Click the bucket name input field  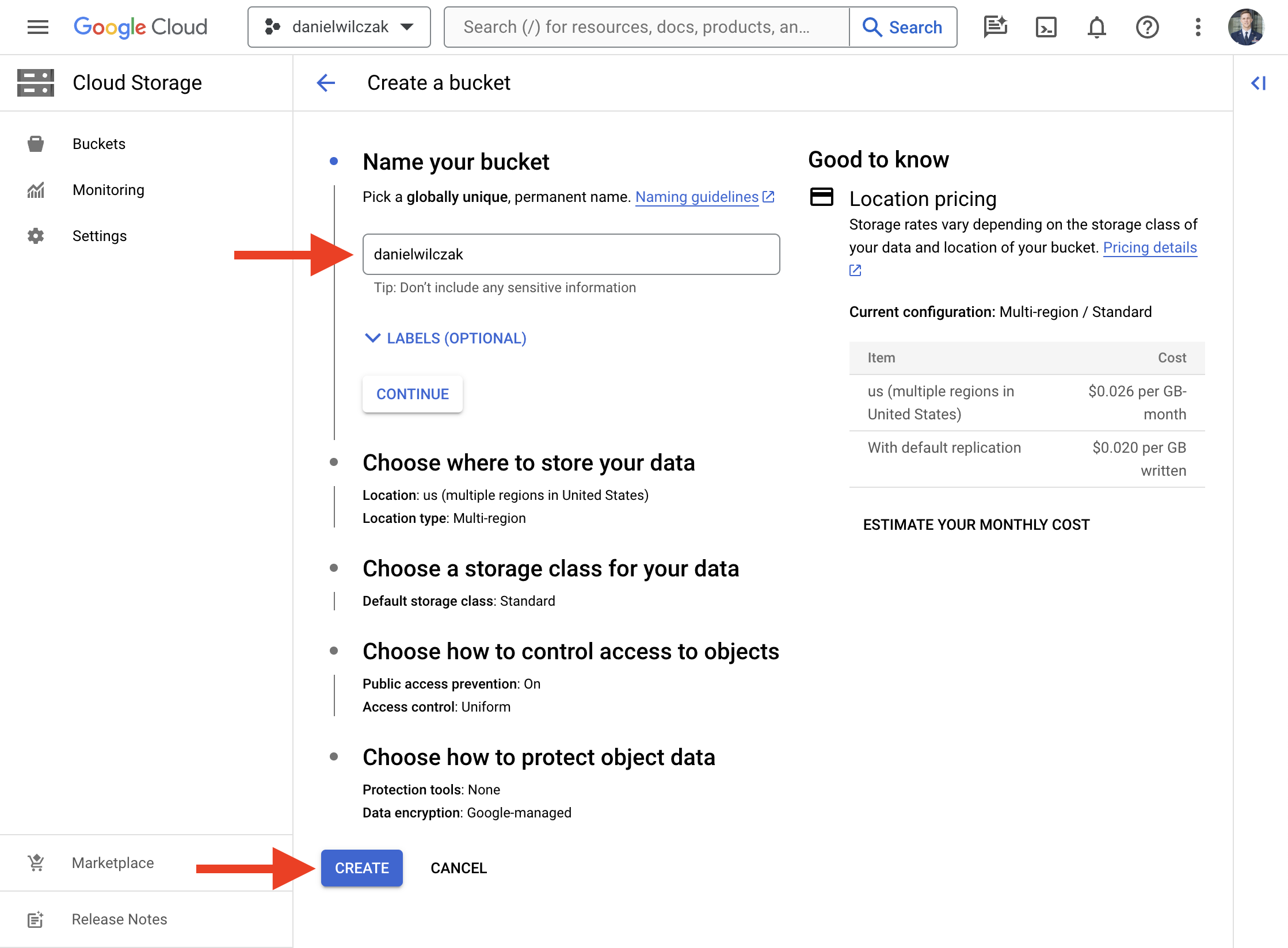(x=571, y=254)
